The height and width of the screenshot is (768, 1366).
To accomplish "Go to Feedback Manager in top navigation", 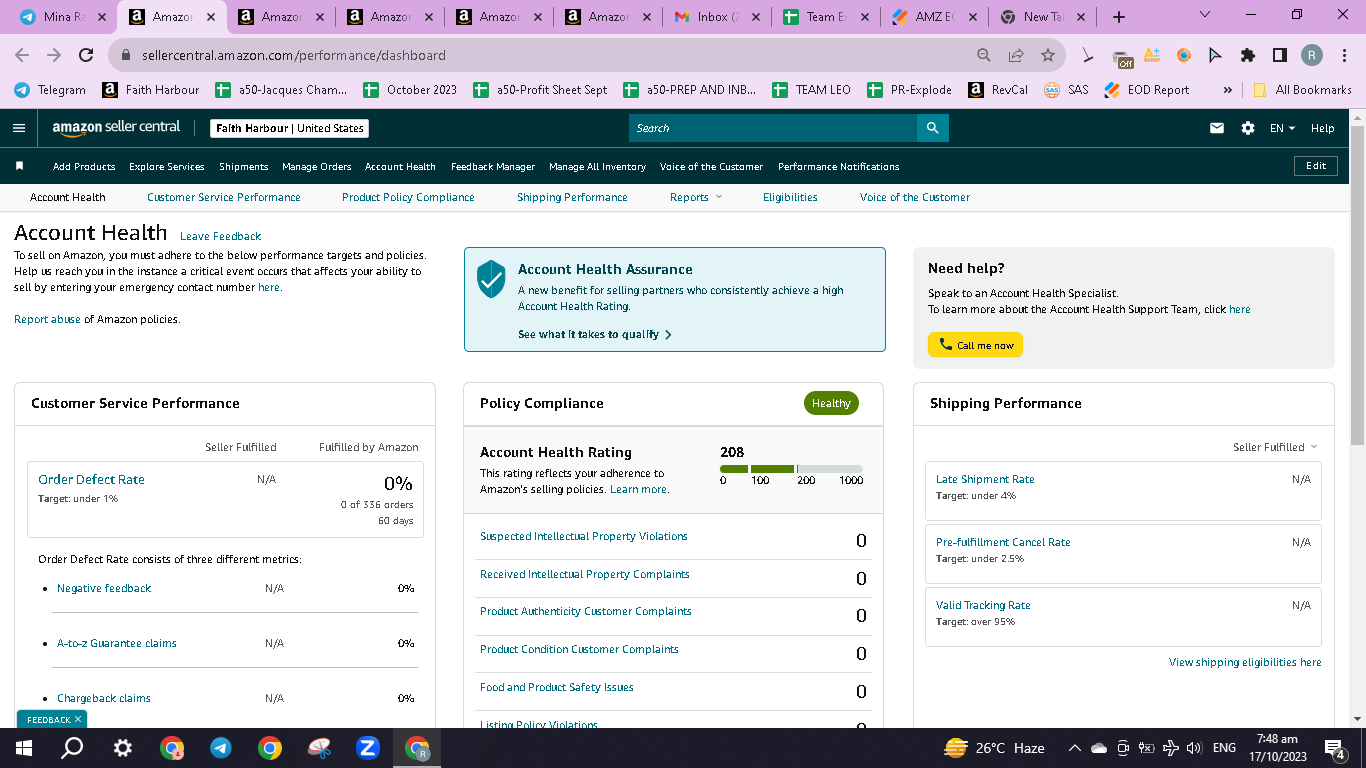I will point(493,166).
